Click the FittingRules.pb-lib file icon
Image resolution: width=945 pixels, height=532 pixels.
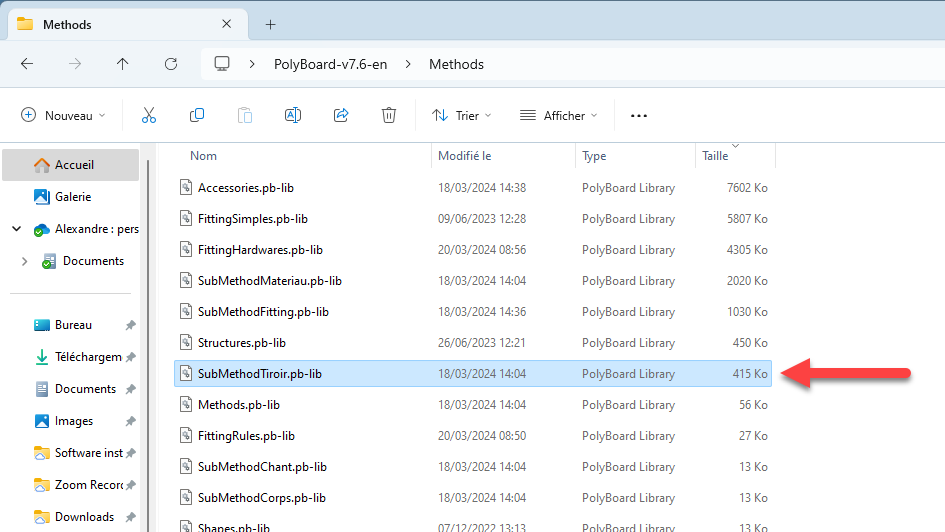tap(186, 436)
